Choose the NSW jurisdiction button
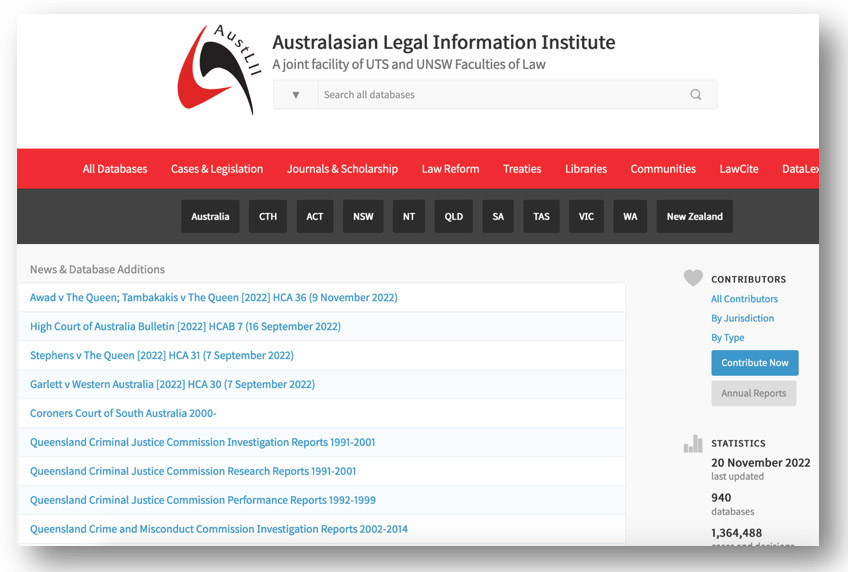This screenshot has width=848, height=572. pos(363,216)
